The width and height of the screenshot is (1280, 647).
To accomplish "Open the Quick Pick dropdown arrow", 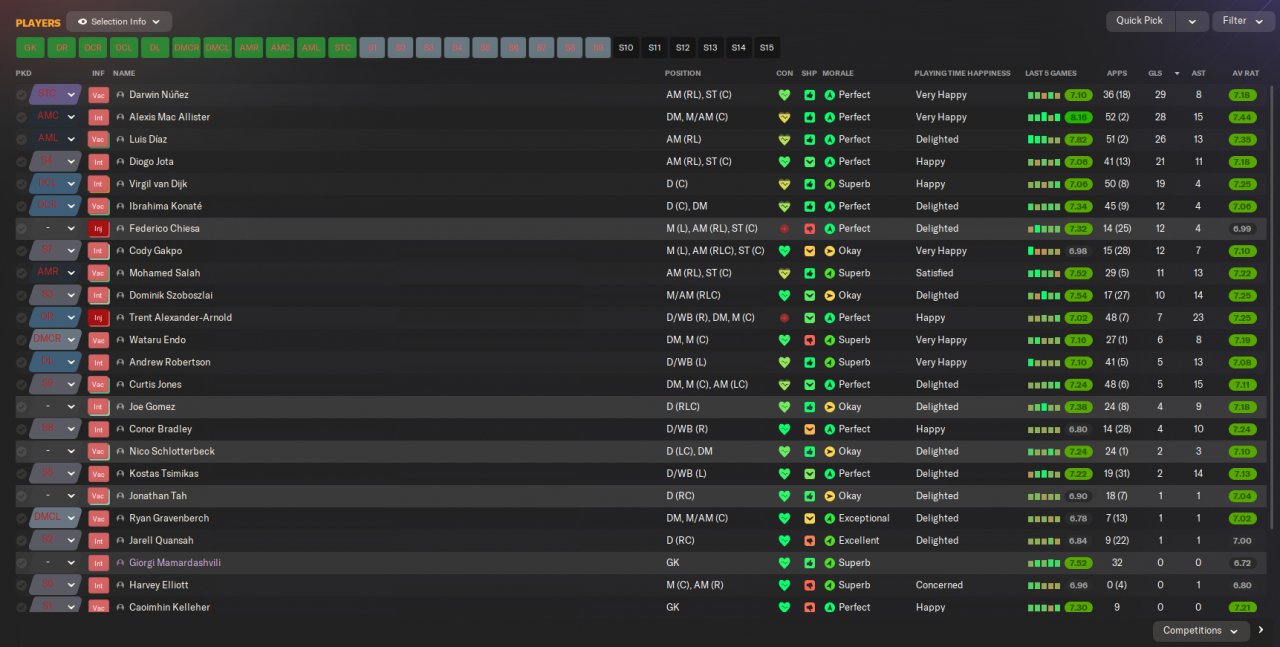I will coord(1192,21).
